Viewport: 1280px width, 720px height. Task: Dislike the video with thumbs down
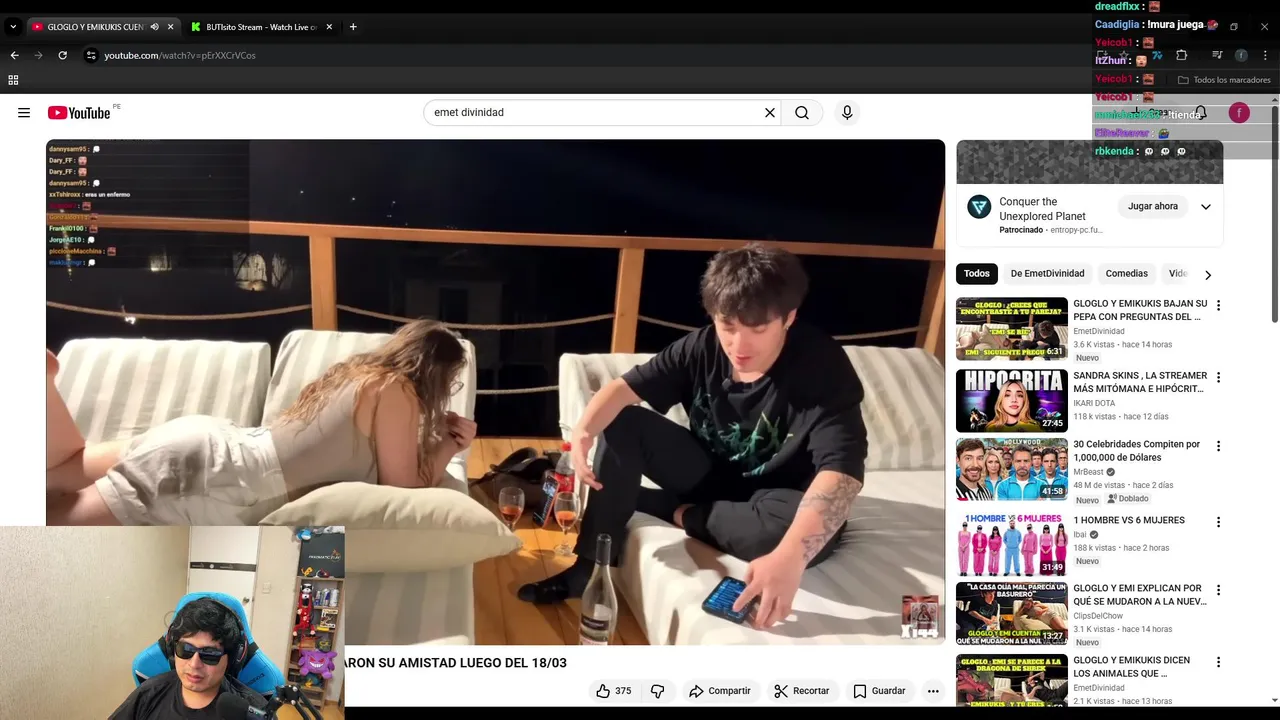(x=657, y=691)
